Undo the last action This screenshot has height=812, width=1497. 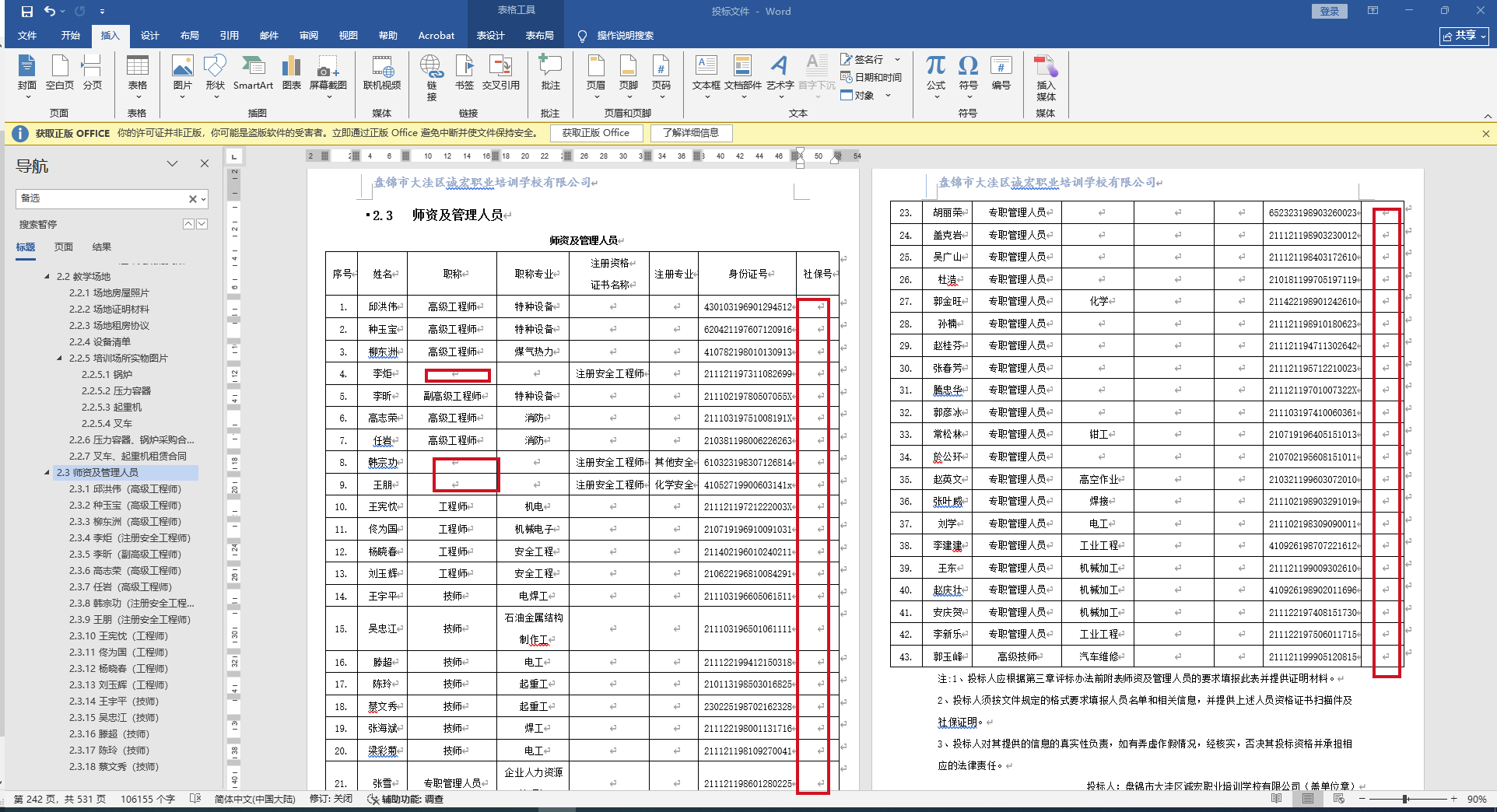(50, 11)
